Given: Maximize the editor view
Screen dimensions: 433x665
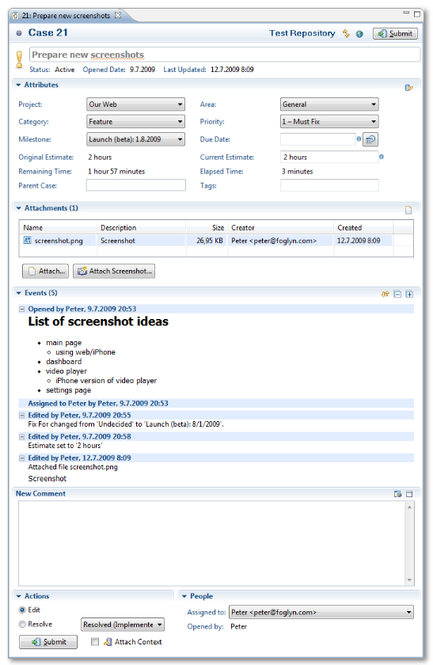Looking at the screenshot, I should [x=417, y=14].
